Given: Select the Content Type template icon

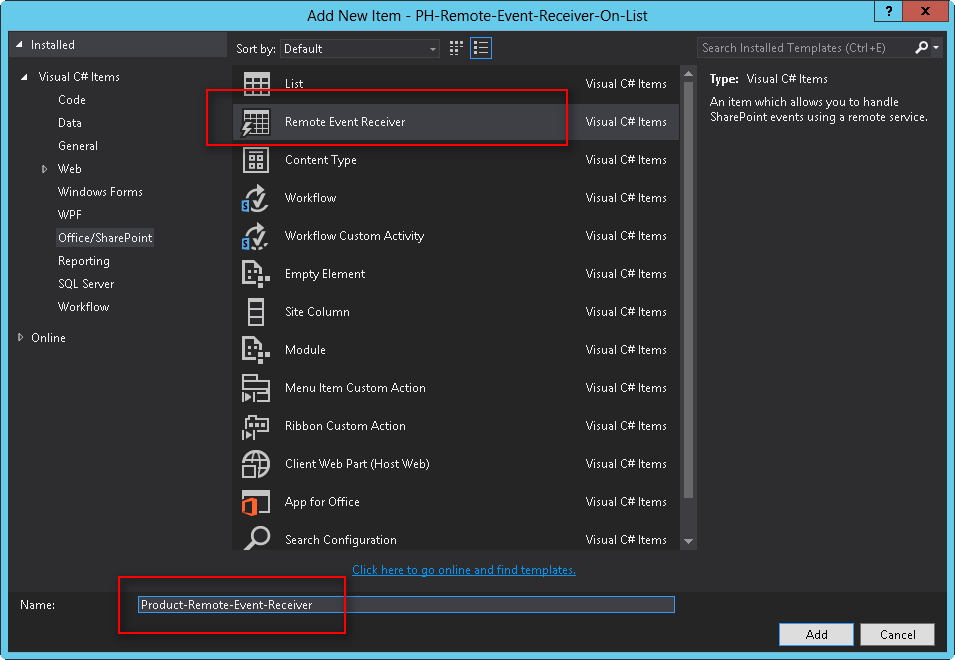Looking at the screenshot, I should pyautogui.click(x=256, y=160).
